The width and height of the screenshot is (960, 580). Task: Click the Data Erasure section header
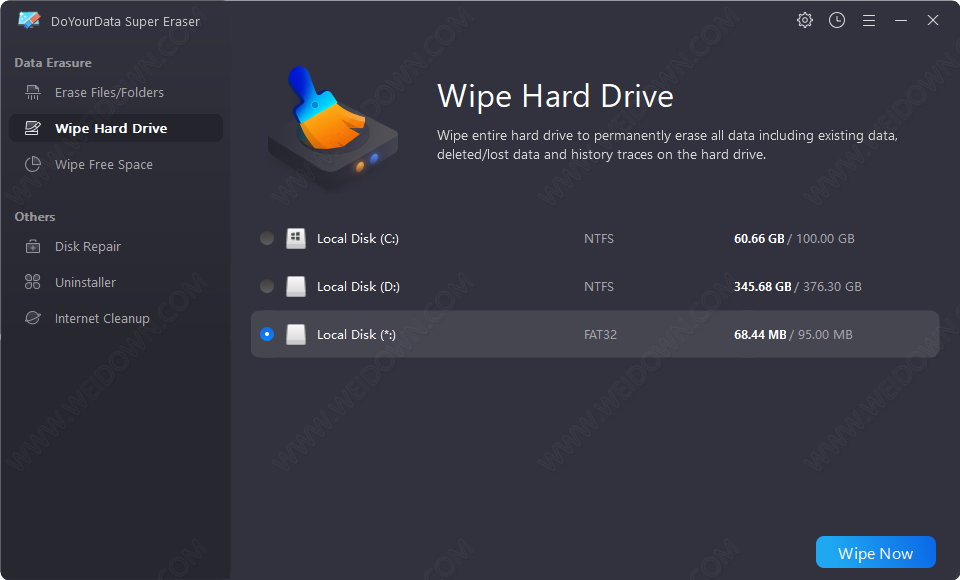(x=53, y=62)
